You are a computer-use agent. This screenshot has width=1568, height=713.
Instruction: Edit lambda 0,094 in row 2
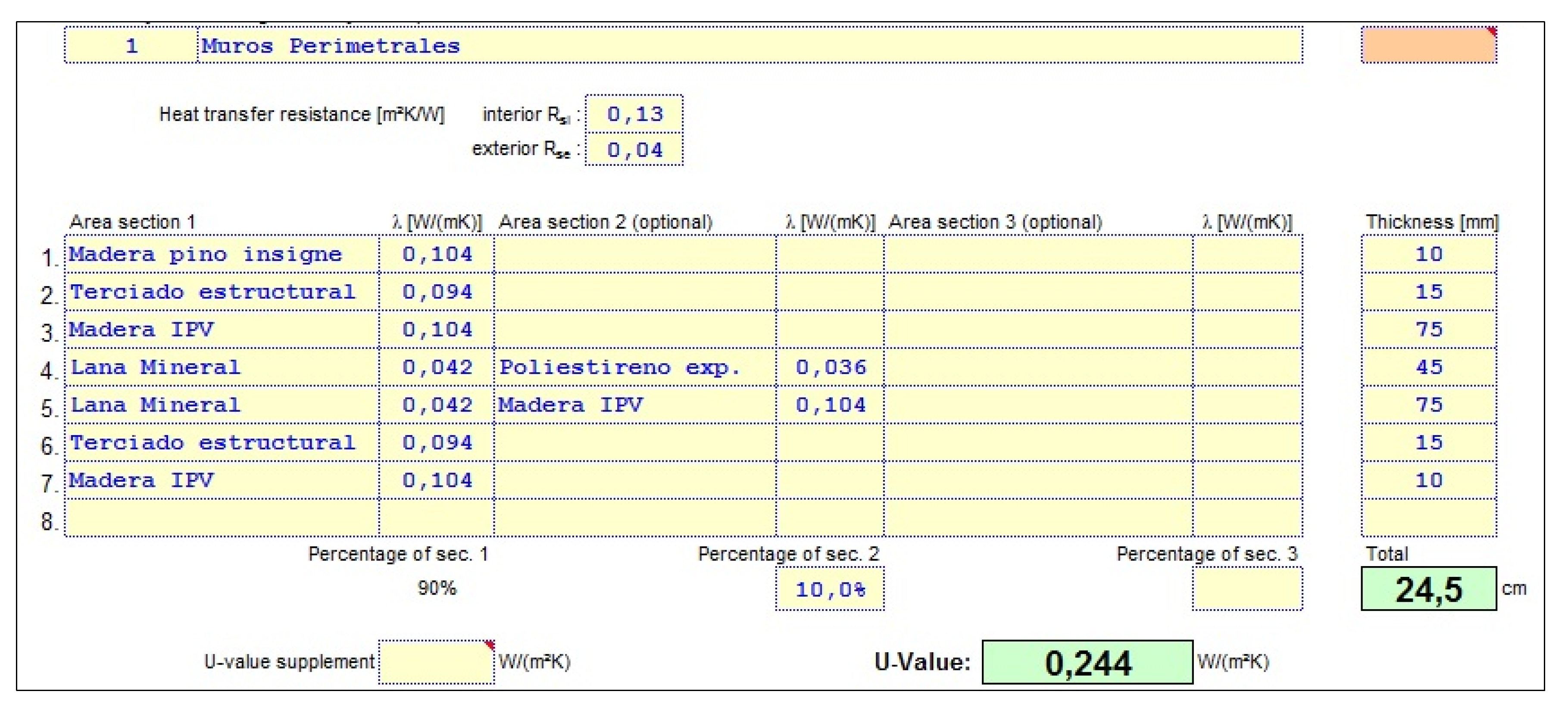(x=437, y=292)
